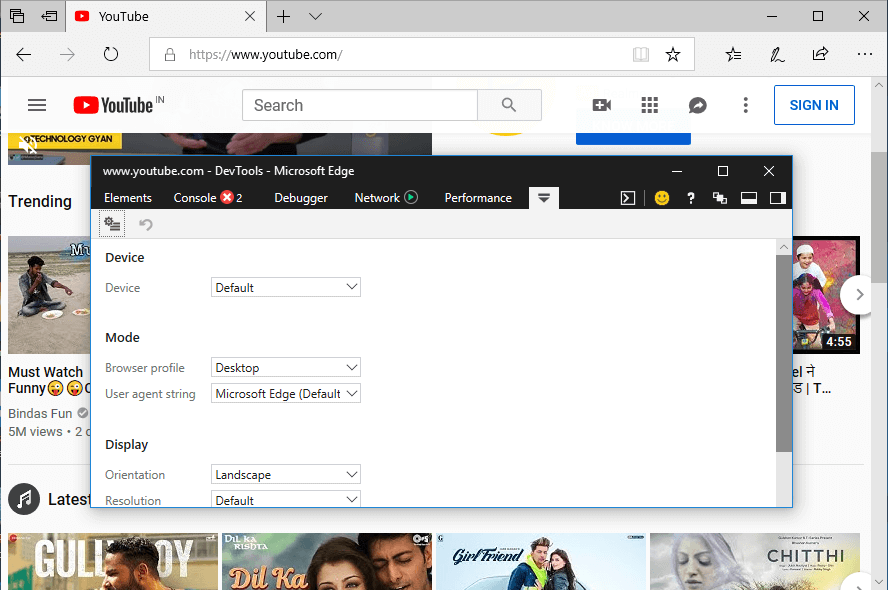
Task: Open the YouTube messages share icon
Action: click(698, 105)
